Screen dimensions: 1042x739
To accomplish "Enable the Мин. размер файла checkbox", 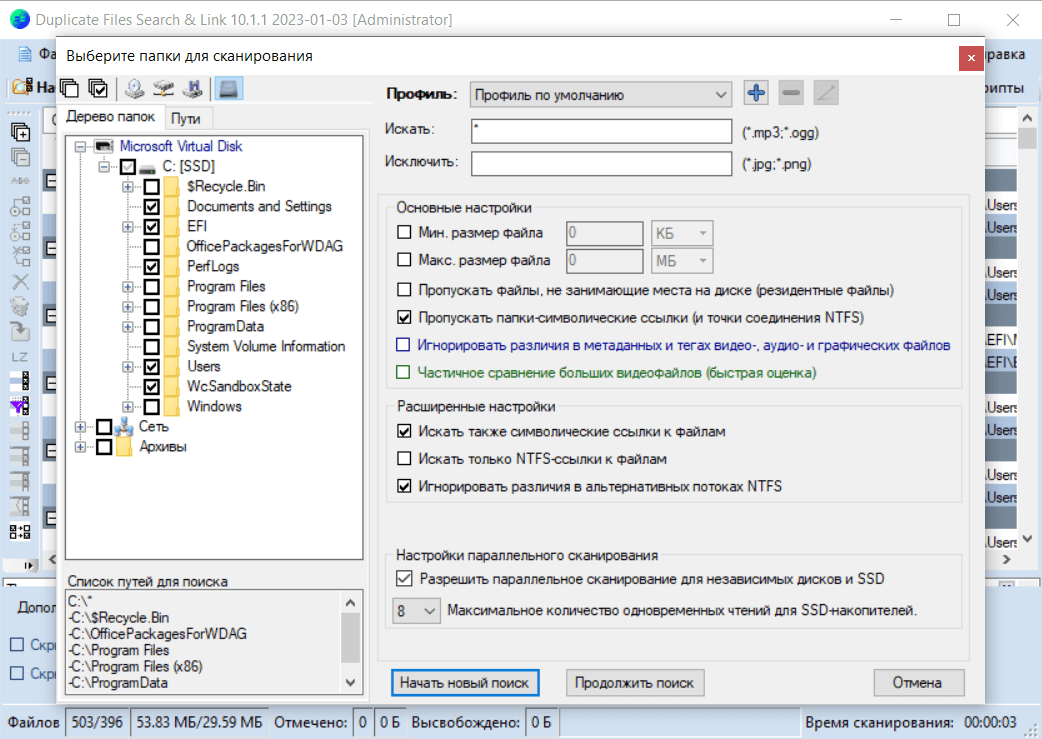I will tap(404, 232).
